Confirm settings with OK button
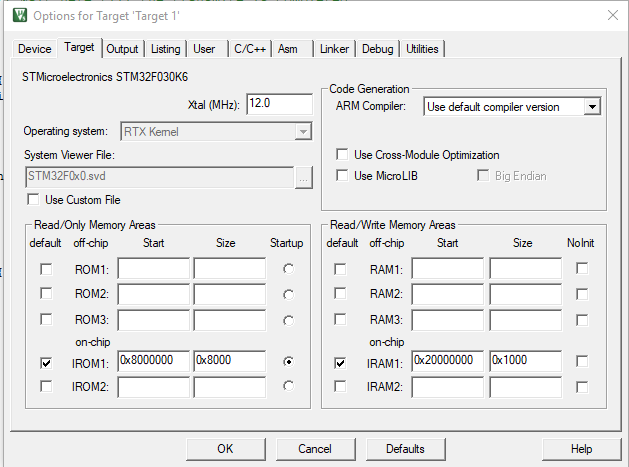This screenshot has width=629, height=467. click(x=225, y=449)
